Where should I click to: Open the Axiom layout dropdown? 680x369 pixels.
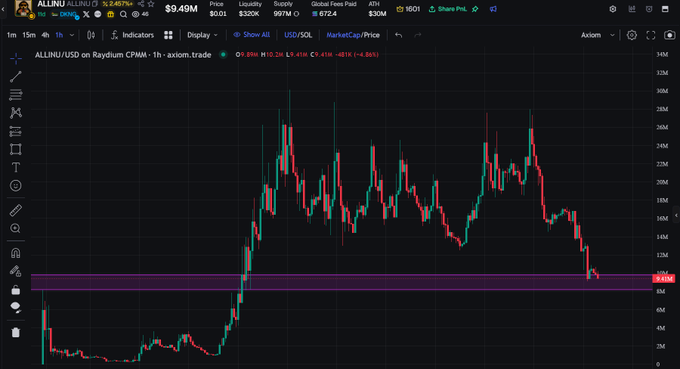[598, 35]
